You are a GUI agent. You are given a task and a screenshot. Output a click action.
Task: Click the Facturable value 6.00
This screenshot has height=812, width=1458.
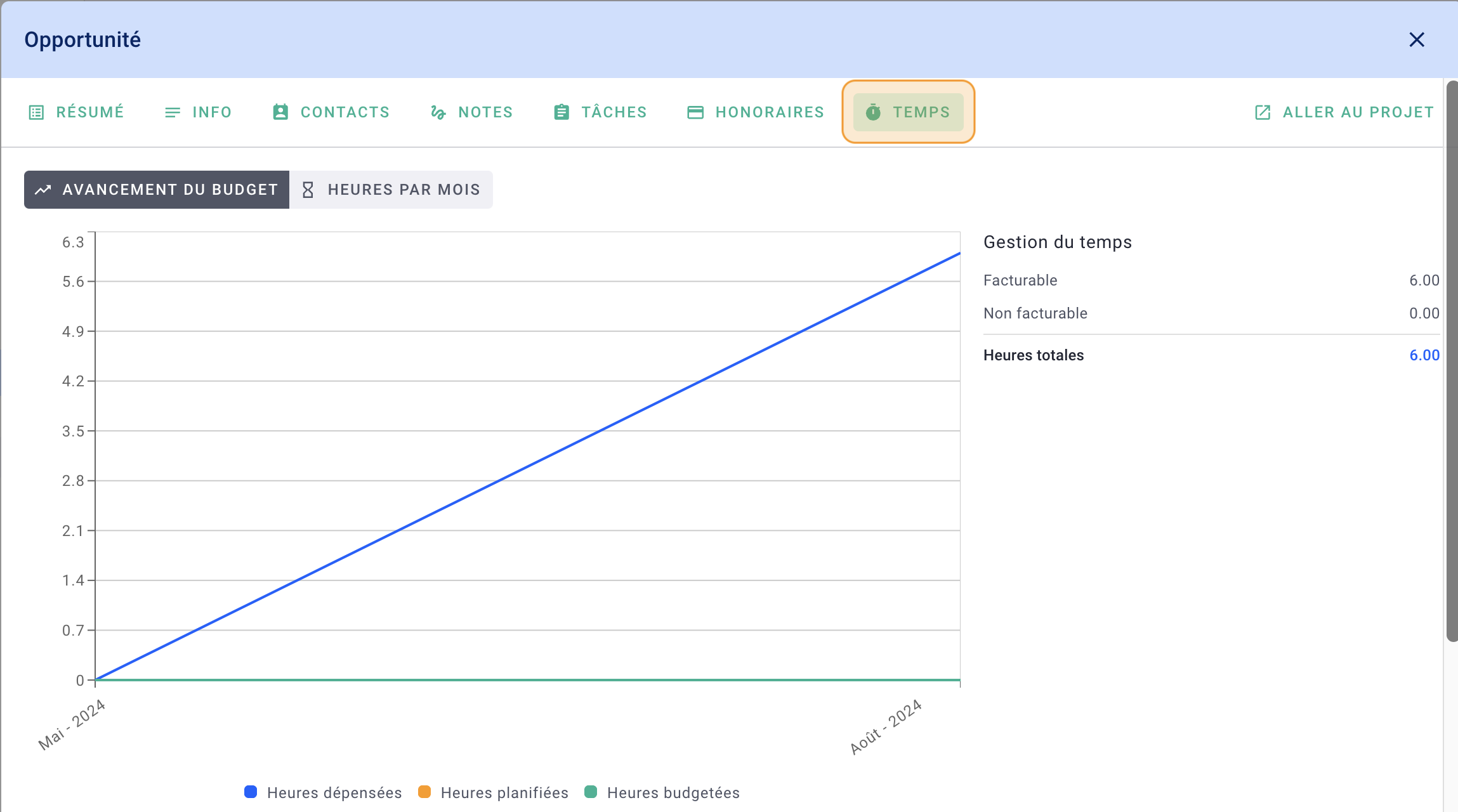pyautogui.click(x=1424, y=280)
